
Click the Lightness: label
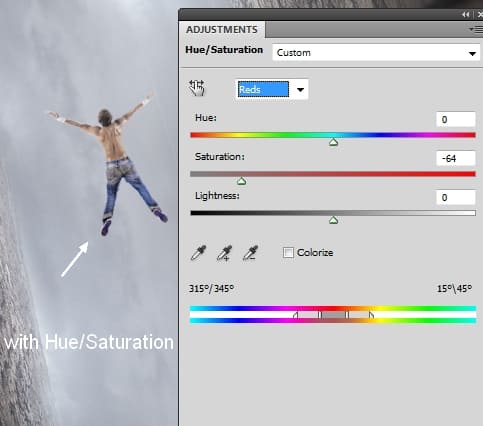(x=217, y=195)
